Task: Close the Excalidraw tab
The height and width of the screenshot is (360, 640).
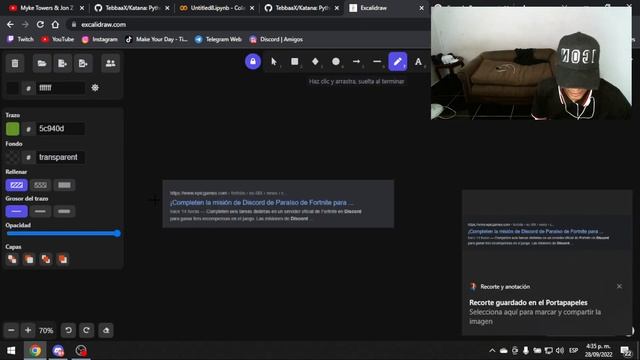Action: [x=421, y=8]
